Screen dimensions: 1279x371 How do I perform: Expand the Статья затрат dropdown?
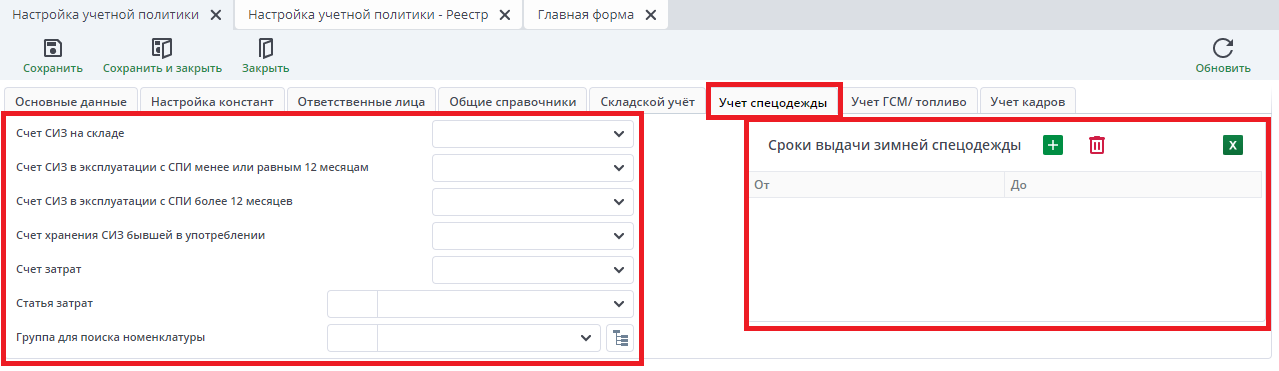[617, 304]
